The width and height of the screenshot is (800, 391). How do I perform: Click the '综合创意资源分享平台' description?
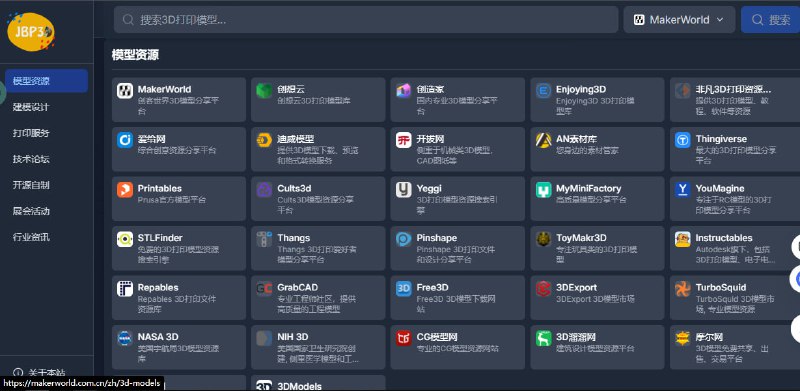pos(177,151)
